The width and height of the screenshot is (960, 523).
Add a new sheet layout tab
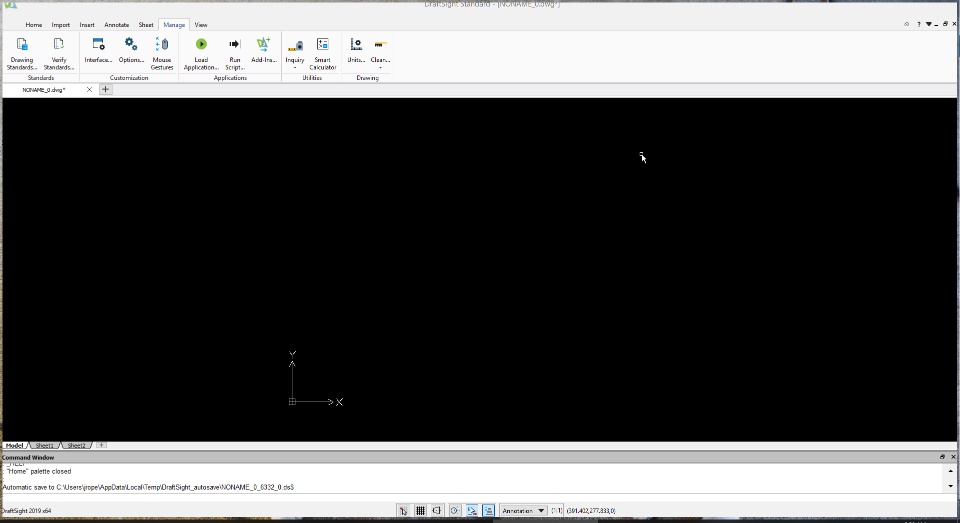point(101,445)
